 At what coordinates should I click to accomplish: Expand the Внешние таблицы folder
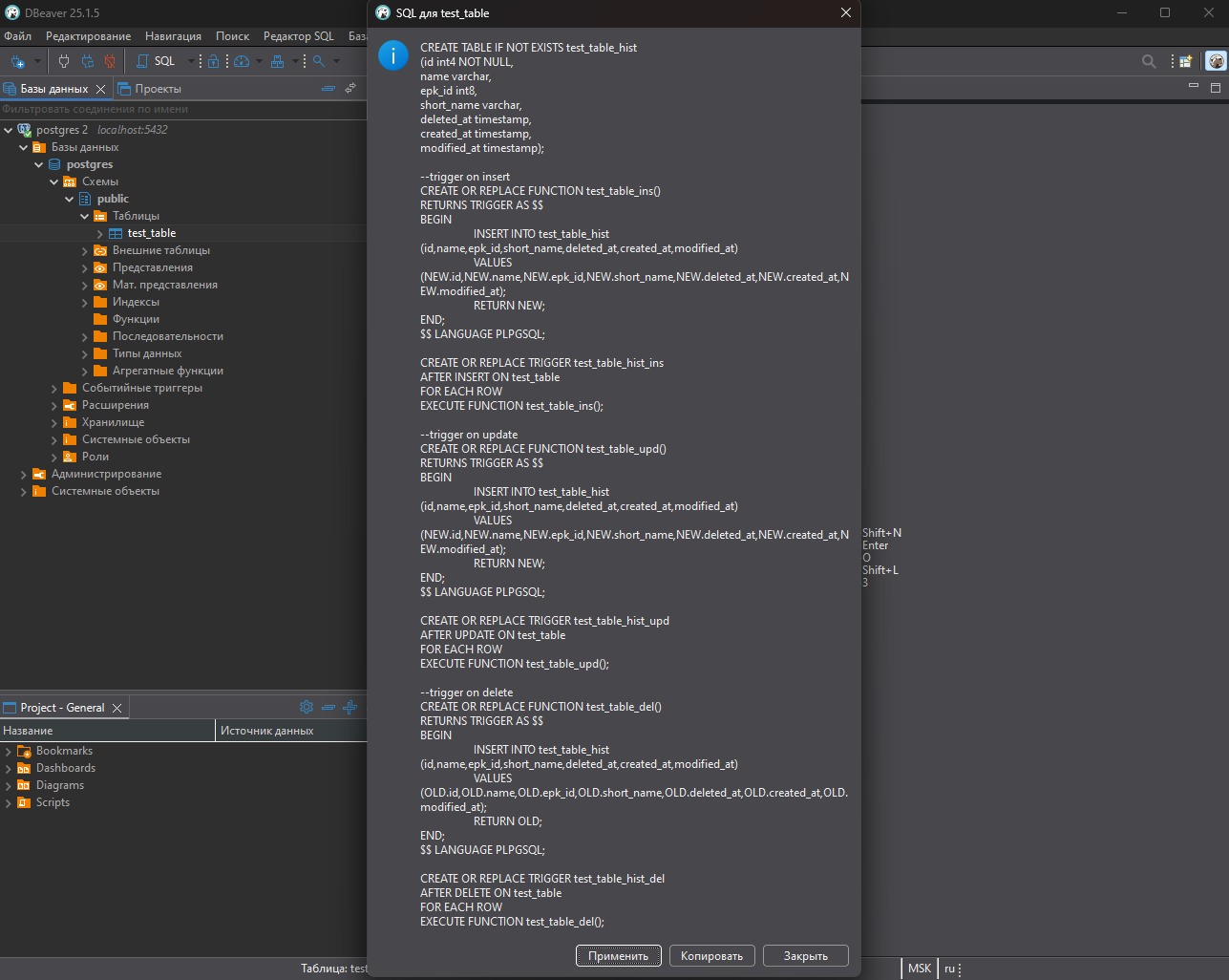coord(84,250)
